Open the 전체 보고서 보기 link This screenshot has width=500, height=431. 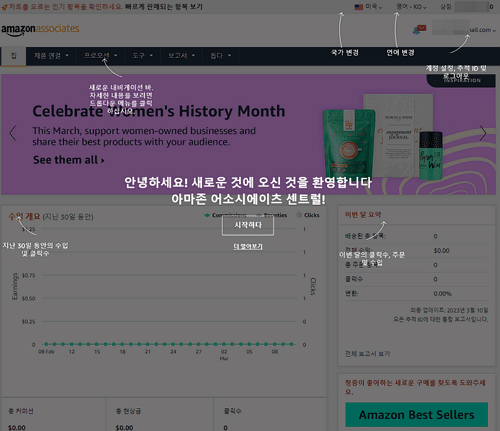click(x=367, y=354)
